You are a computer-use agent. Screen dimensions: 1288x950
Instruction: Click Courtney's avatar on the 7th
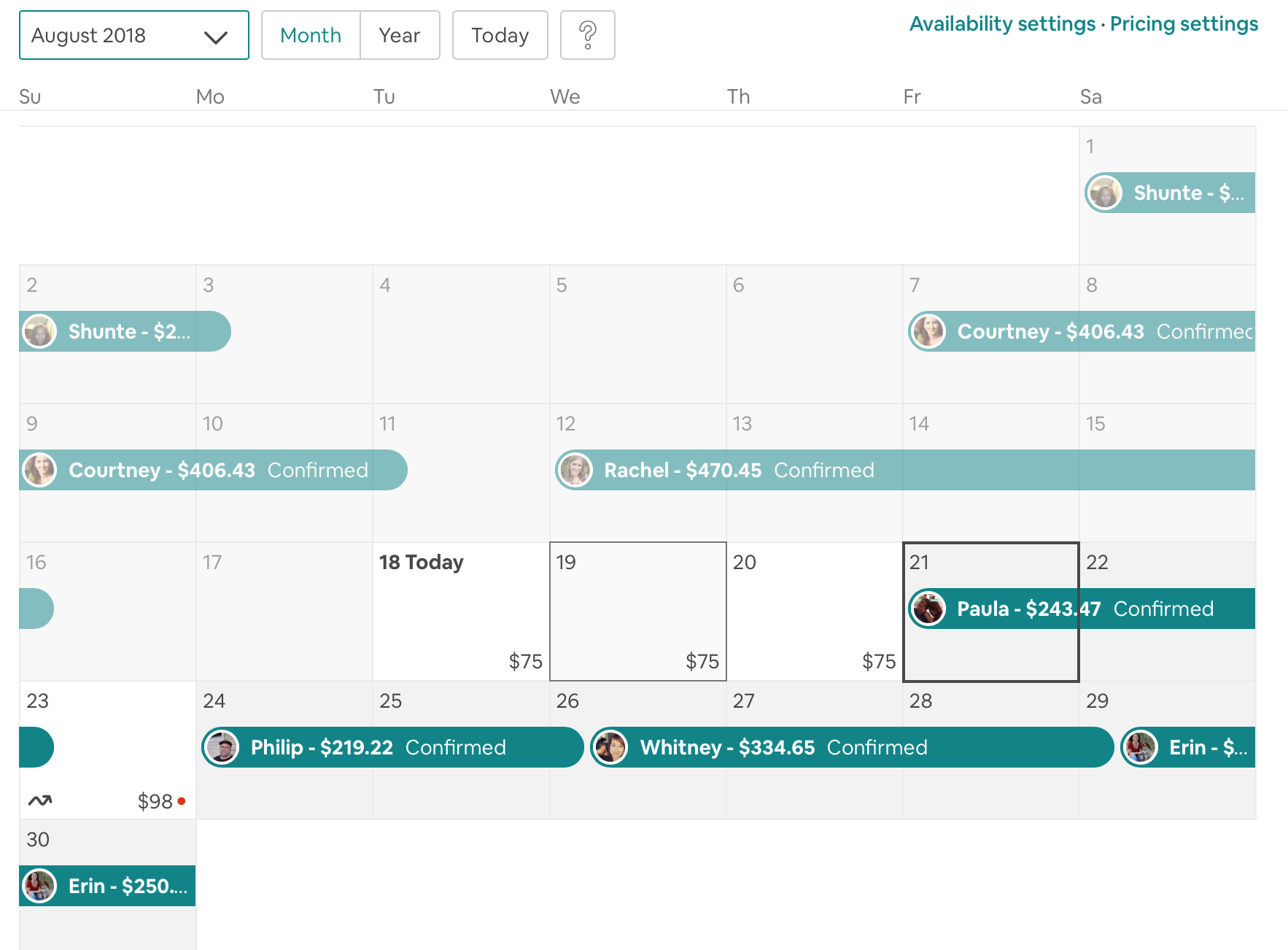[928, 331]
